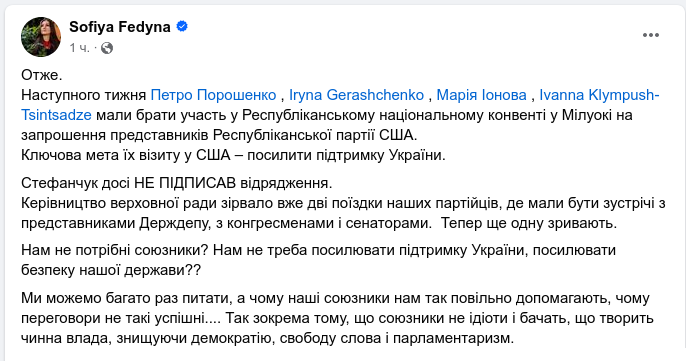Viewport: 686px width, 361px height.
Task: Click 'Тепер ще одну зривають.' sentence
Action: coord(528,223)
